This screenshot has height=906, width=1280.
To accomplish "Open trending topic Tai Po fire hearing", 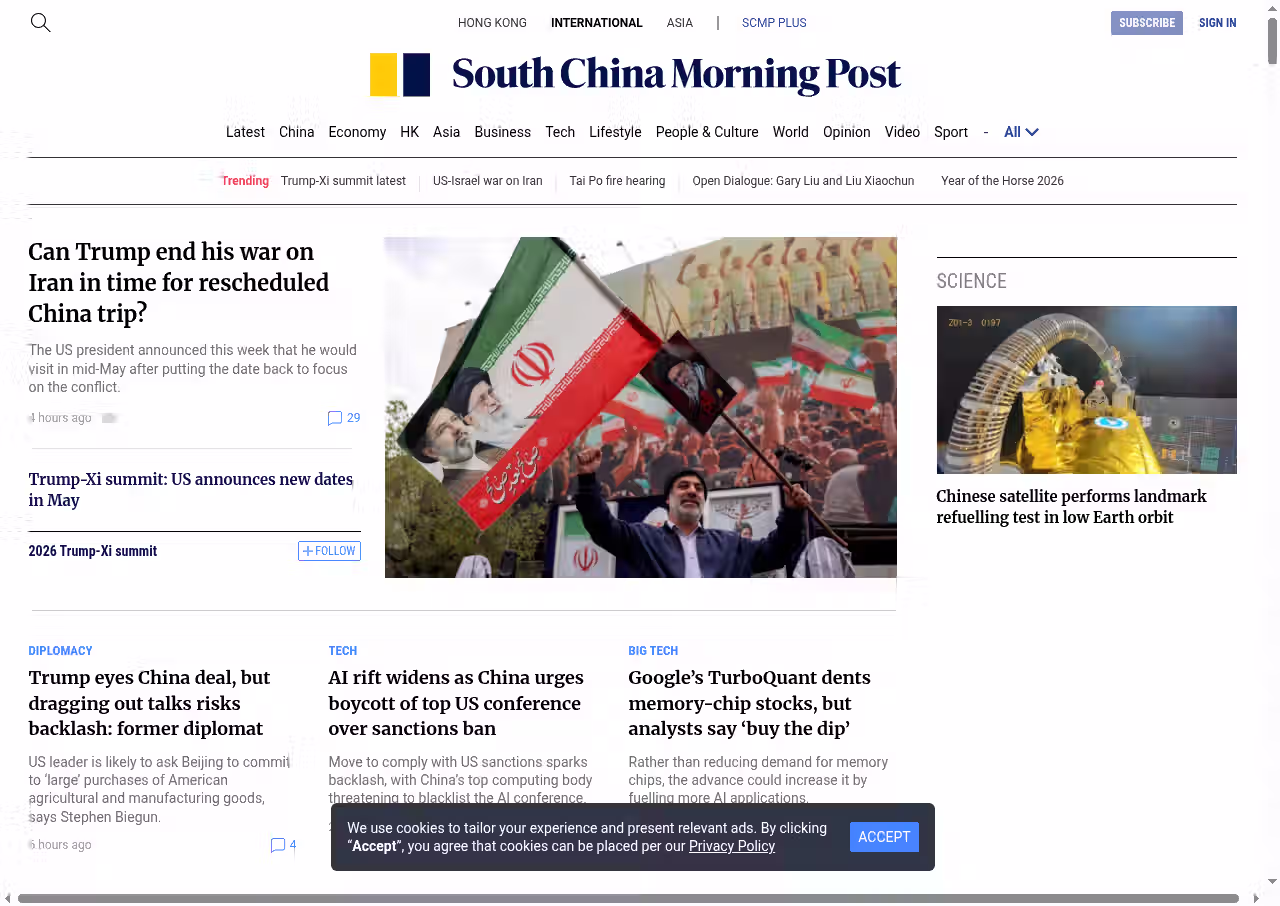I will (x=617, y=181).
